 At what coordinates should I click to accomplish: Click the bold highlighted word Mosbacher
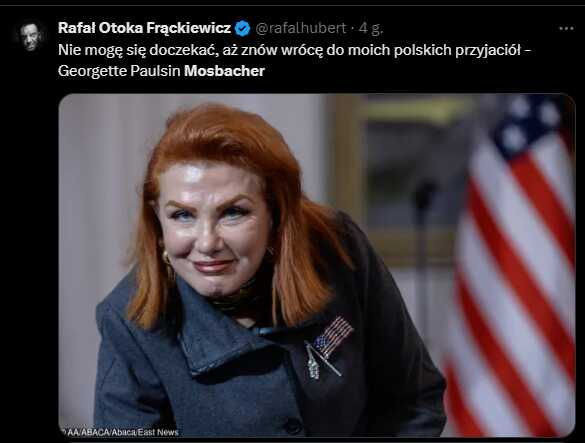pyautogui.click(x=224, y=71)
